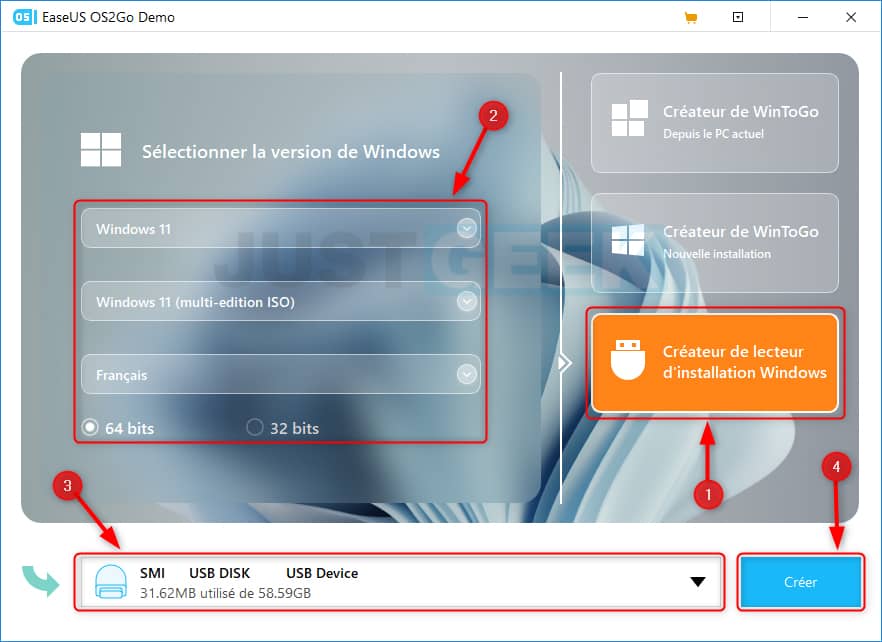Choose Créateur de WinToGo Depuis le PC actuel
Screen dimensions: 882x642
[714, 123]
